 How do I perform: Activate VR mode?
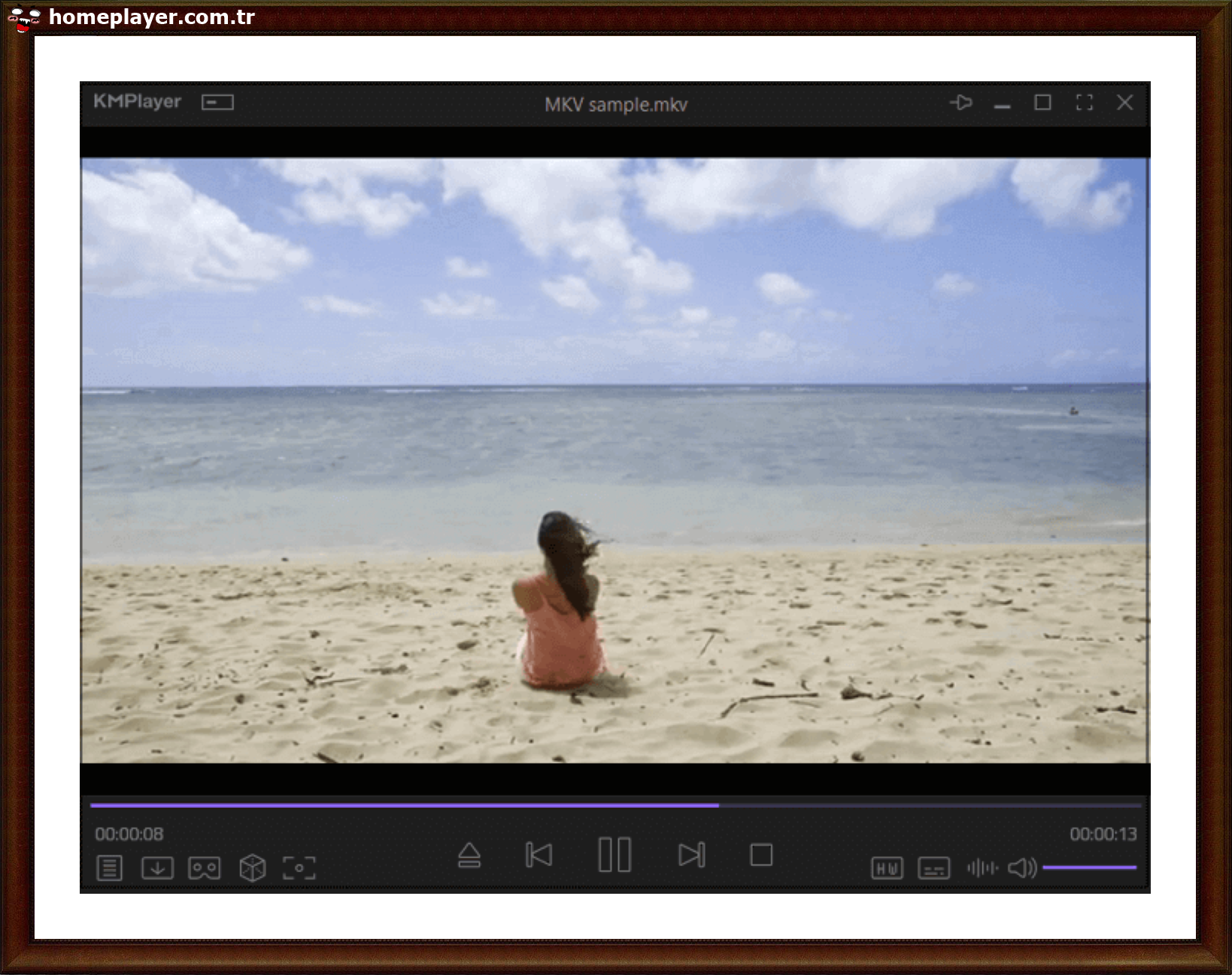pos(204,867)
